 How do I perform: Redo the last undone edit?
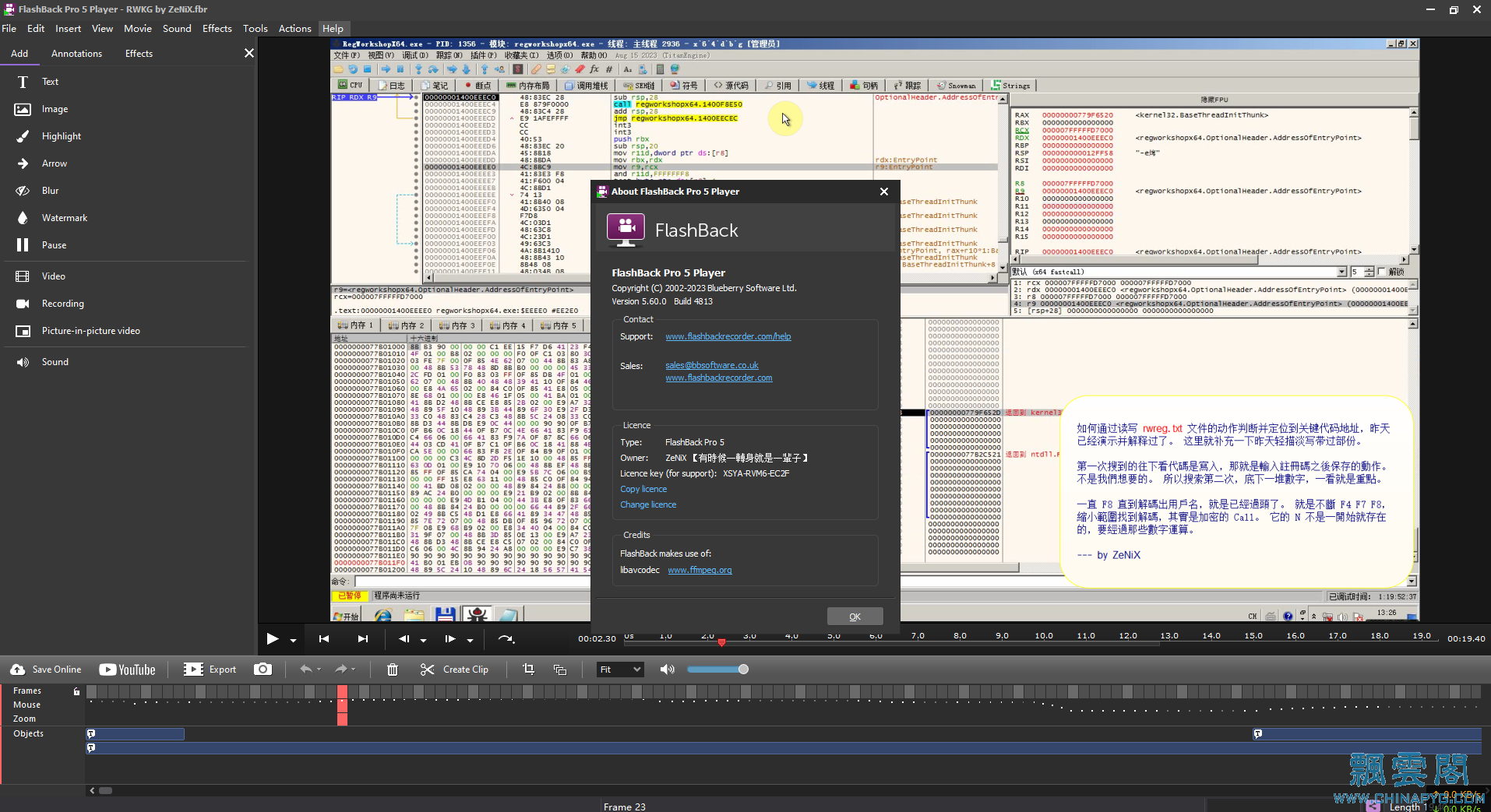pyautogui.click(x=340, y=670)
